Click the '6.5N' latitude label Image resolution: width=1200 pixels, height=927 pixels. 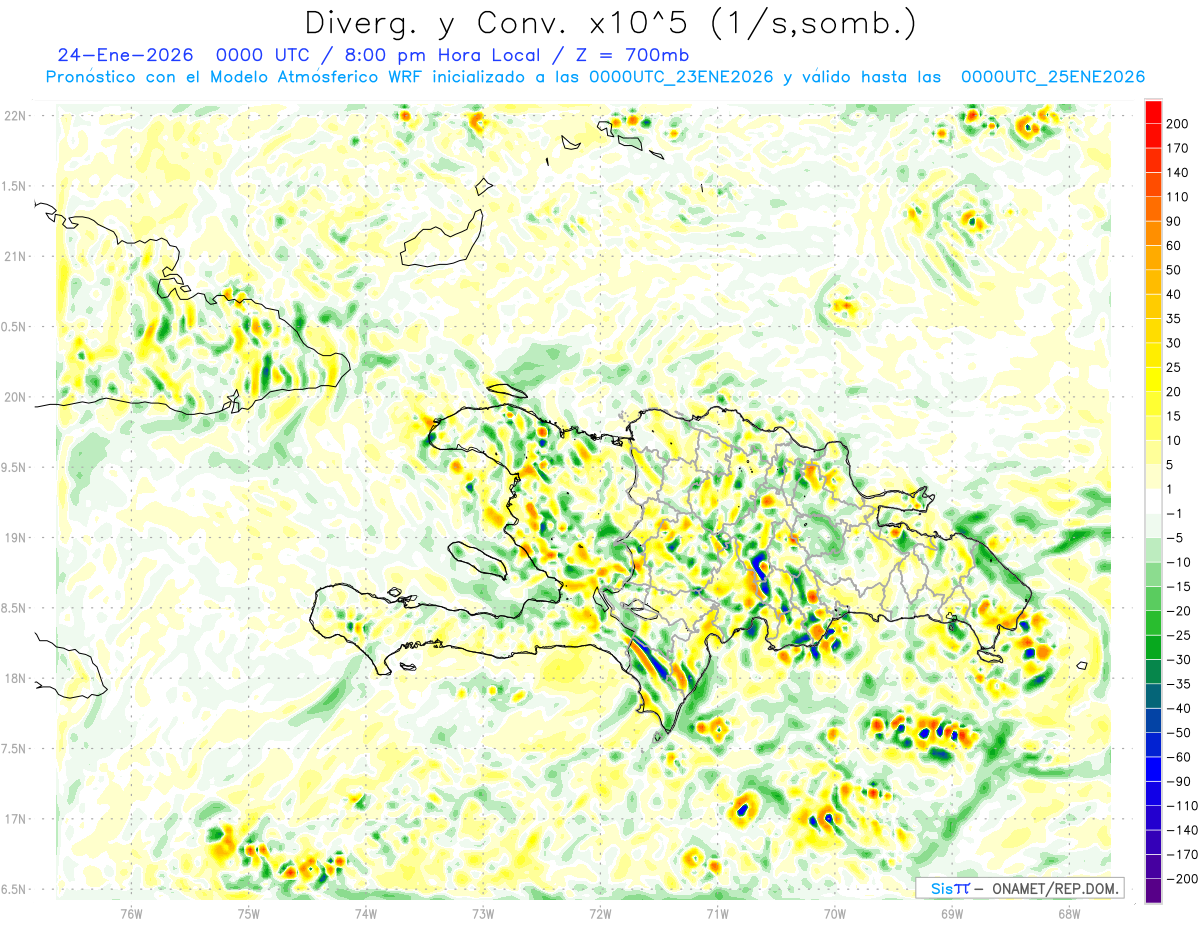point(14,889)
